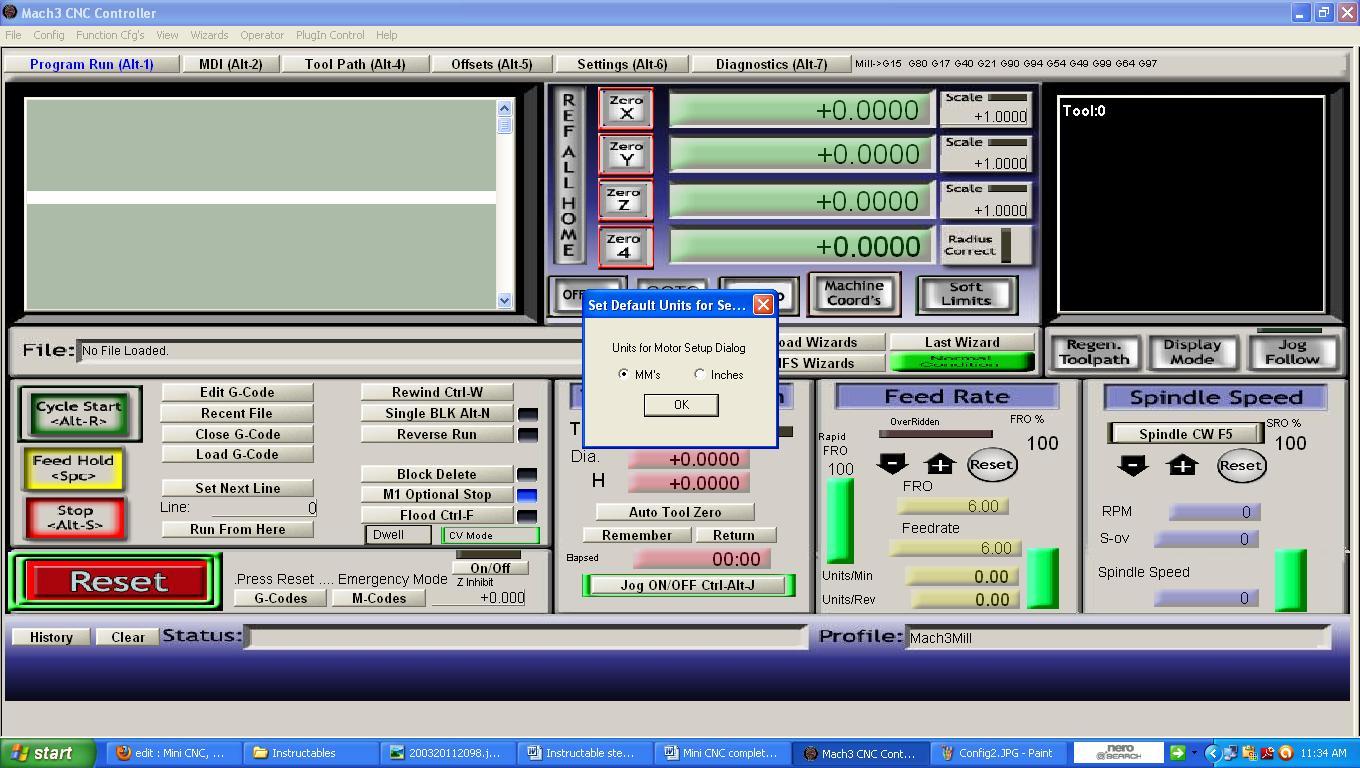Click the Spindle CW F5 button
The width and height of the screenshot is (1360, 768).
[x=1186, y=434]
